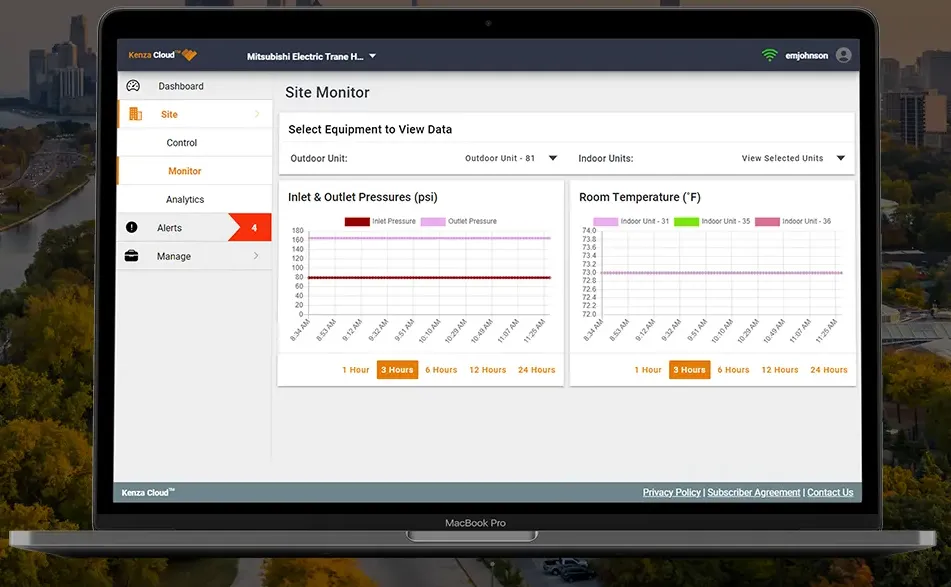Click the Alerts exclamation icon
The image size is (951, 587).
[x=132, y=228]
